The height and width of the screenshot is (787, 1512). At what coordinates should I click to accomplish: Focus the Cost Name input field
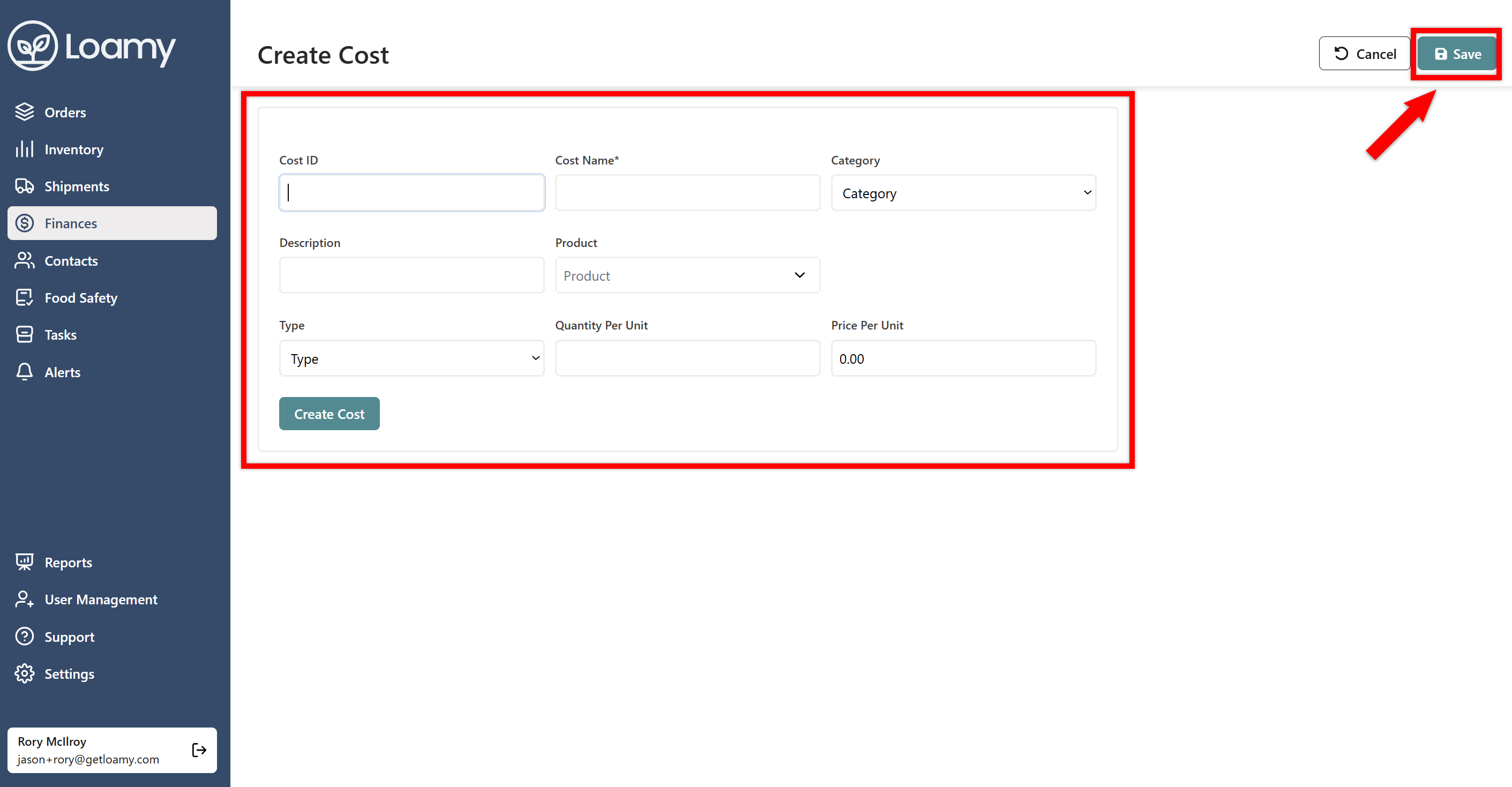pos(687,192)
